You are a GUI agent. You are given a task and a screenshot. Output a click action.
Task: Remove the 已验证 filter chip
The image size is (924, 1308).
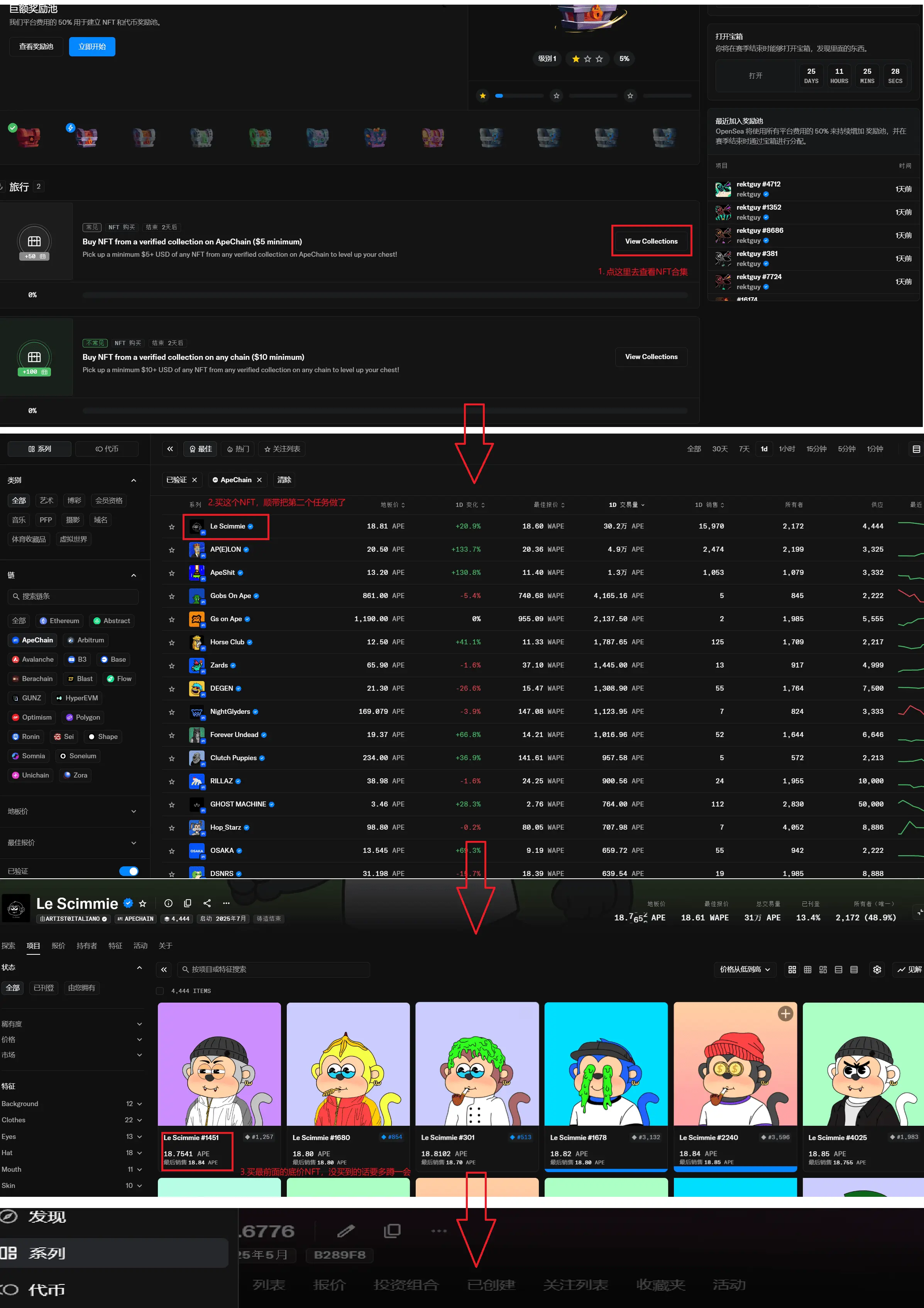pyautogui.click(x=194, y=480)
